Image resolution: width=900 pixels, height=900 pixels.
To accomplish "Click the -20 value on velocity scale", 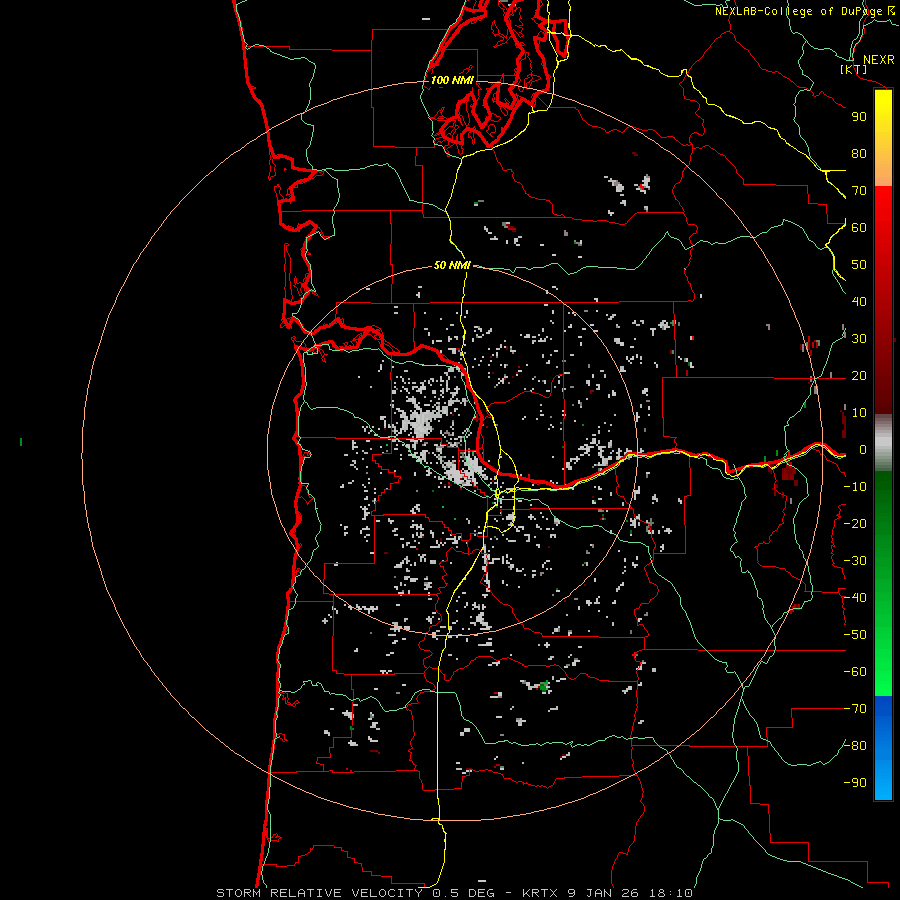I will pyautogui.click(x=855, y=524).
